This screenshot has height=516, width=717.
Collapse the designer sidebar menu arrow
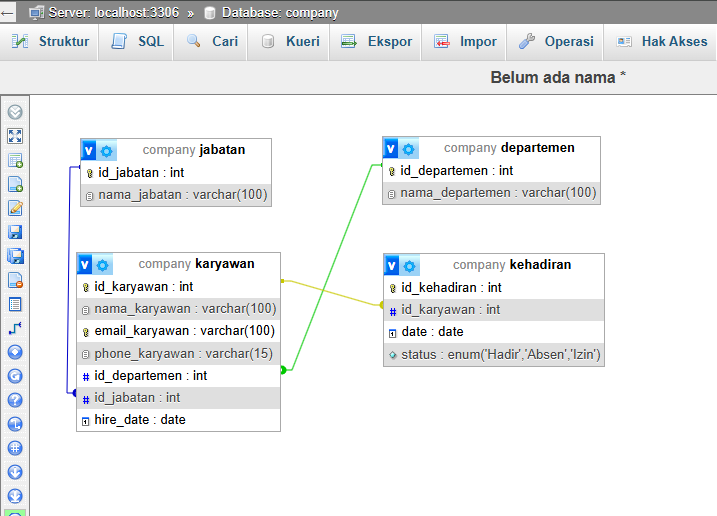tap(15, 112)
